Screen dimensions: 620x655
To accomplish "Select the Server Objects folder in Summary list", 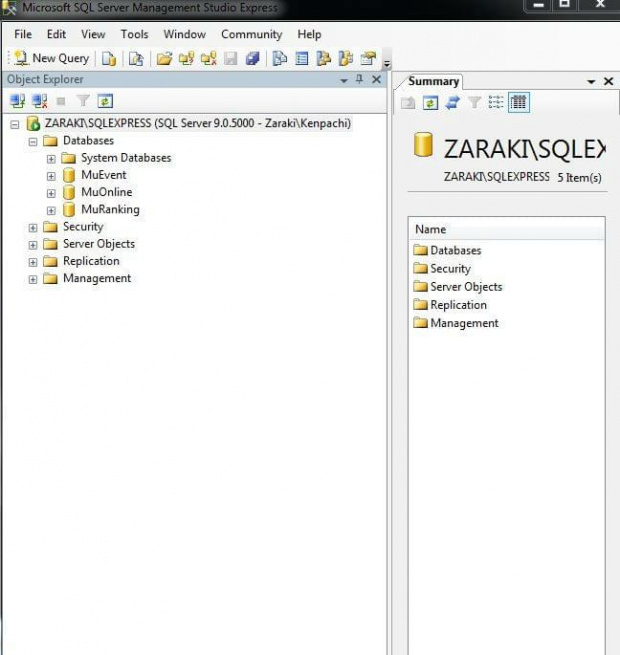I will point(466,287).
